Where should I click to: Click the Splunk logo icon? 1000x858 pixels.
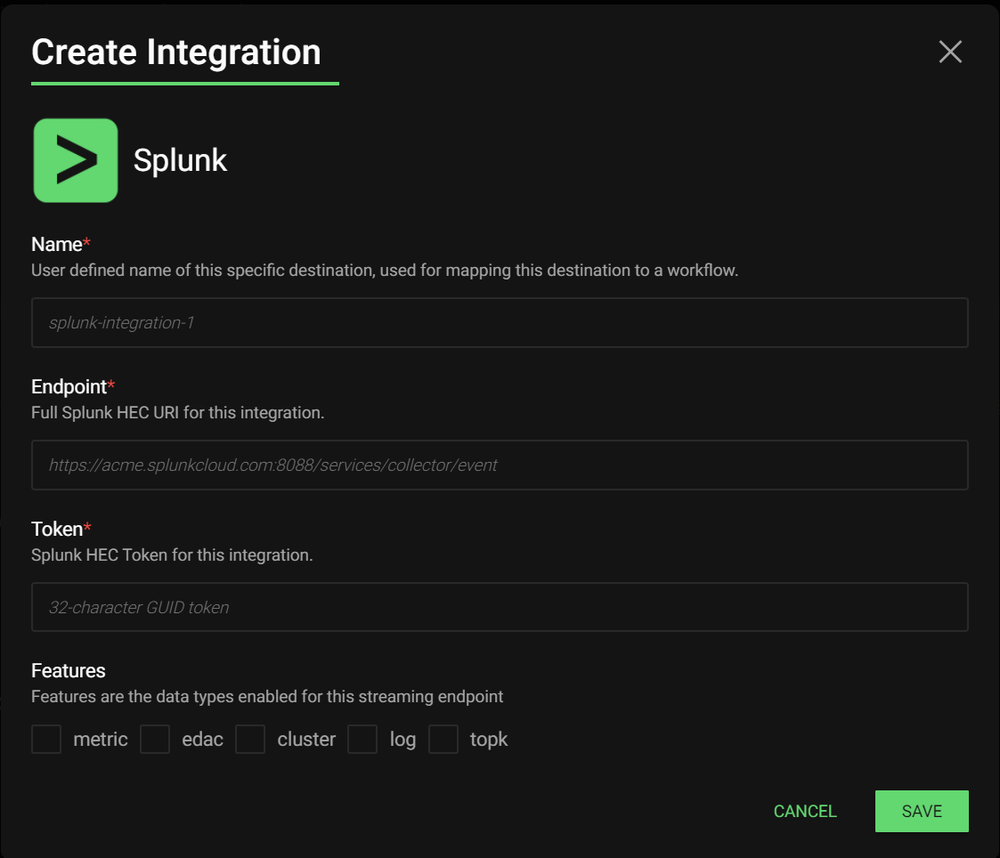(x=75, y=160)
